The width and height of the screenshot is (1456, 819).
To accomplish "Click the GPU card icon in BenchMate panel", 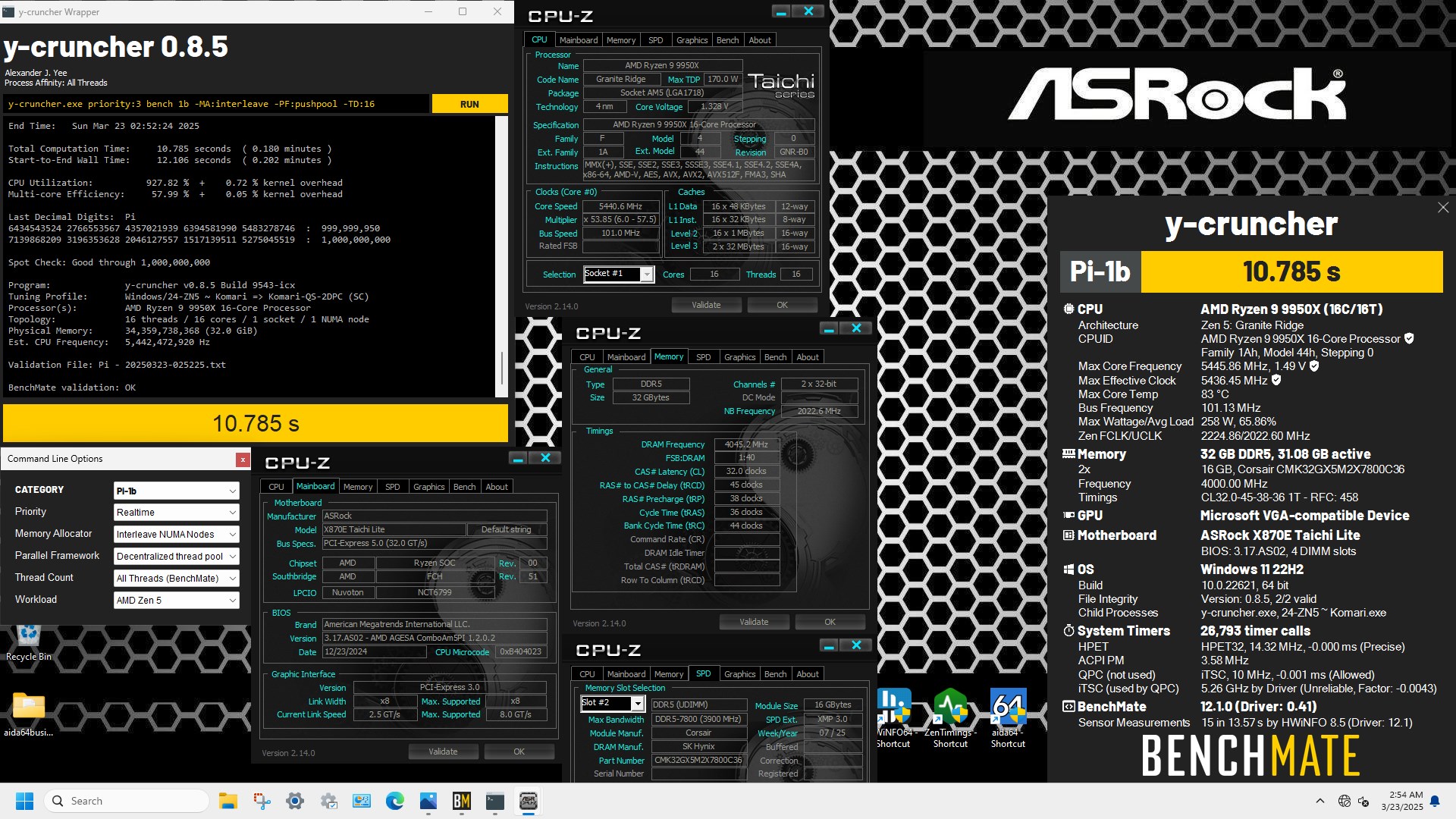I will point(1068,515).
